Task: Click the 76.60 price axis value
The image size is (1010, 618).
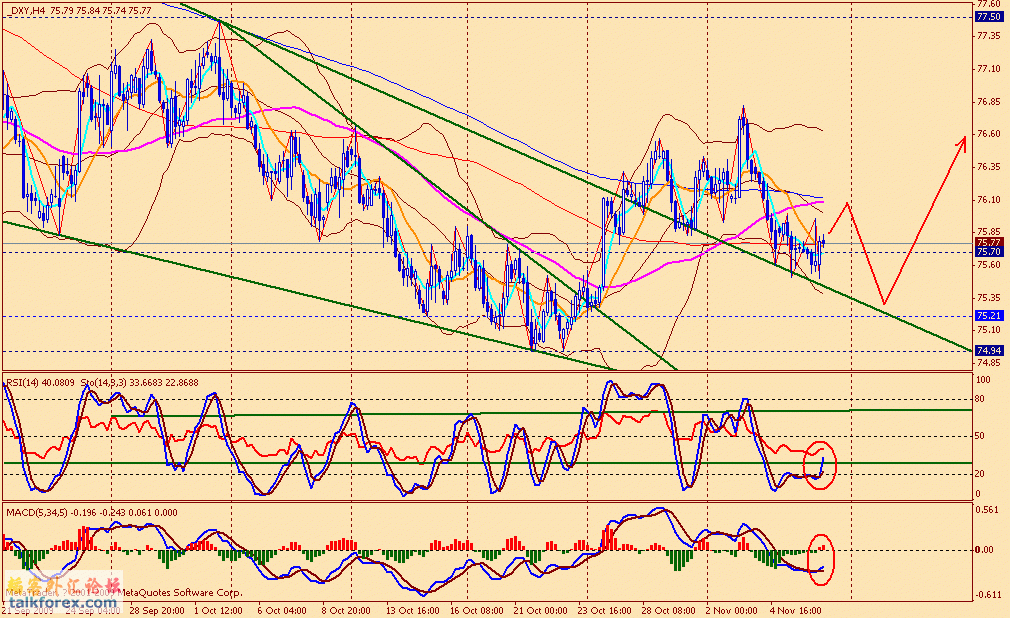Action: [x=989, y=134]
